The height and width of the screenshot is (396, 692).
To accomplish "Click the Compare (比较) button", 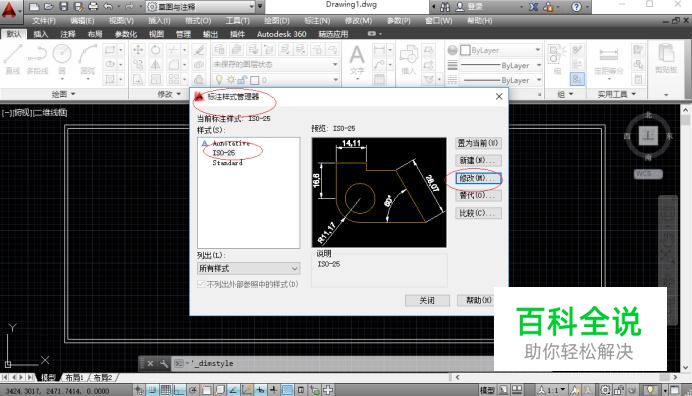I will tap(478, 213).
